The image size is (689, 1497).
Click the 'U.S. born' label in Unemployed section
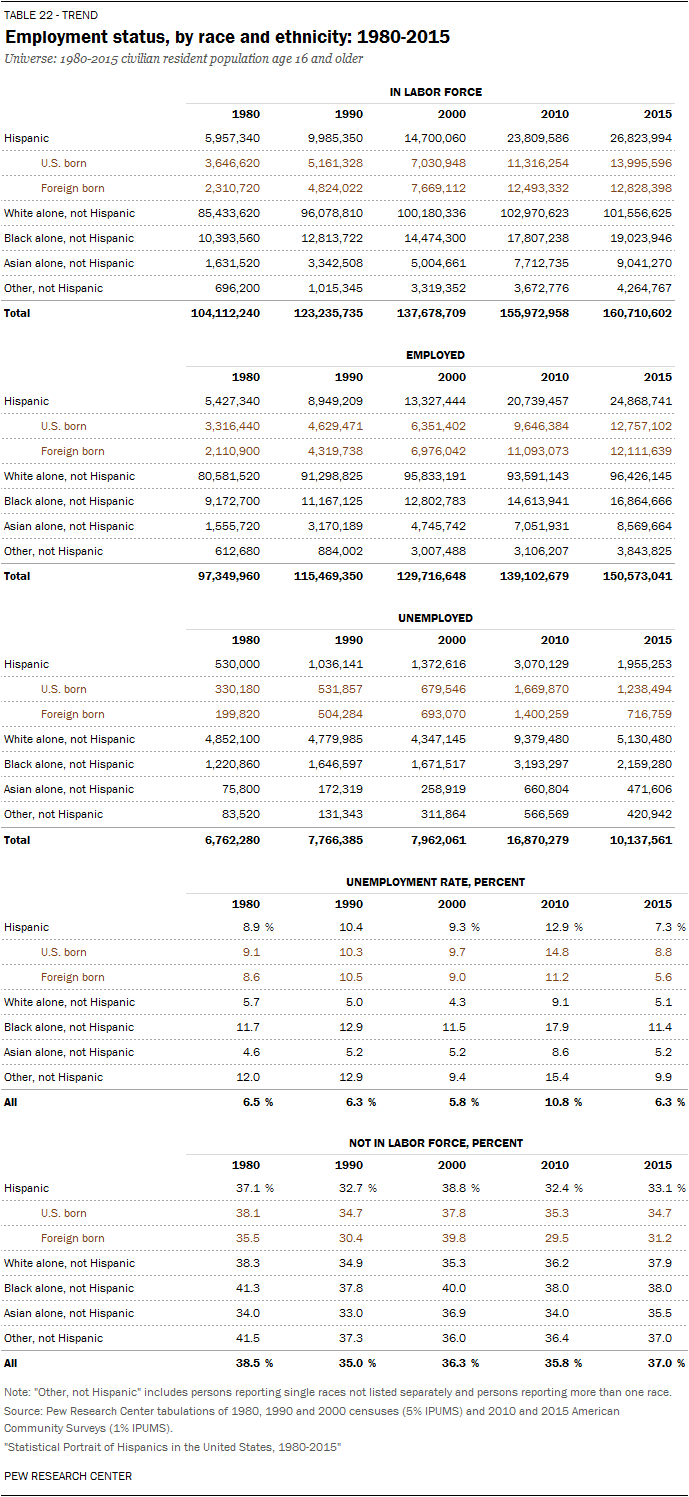pos(63,689)
